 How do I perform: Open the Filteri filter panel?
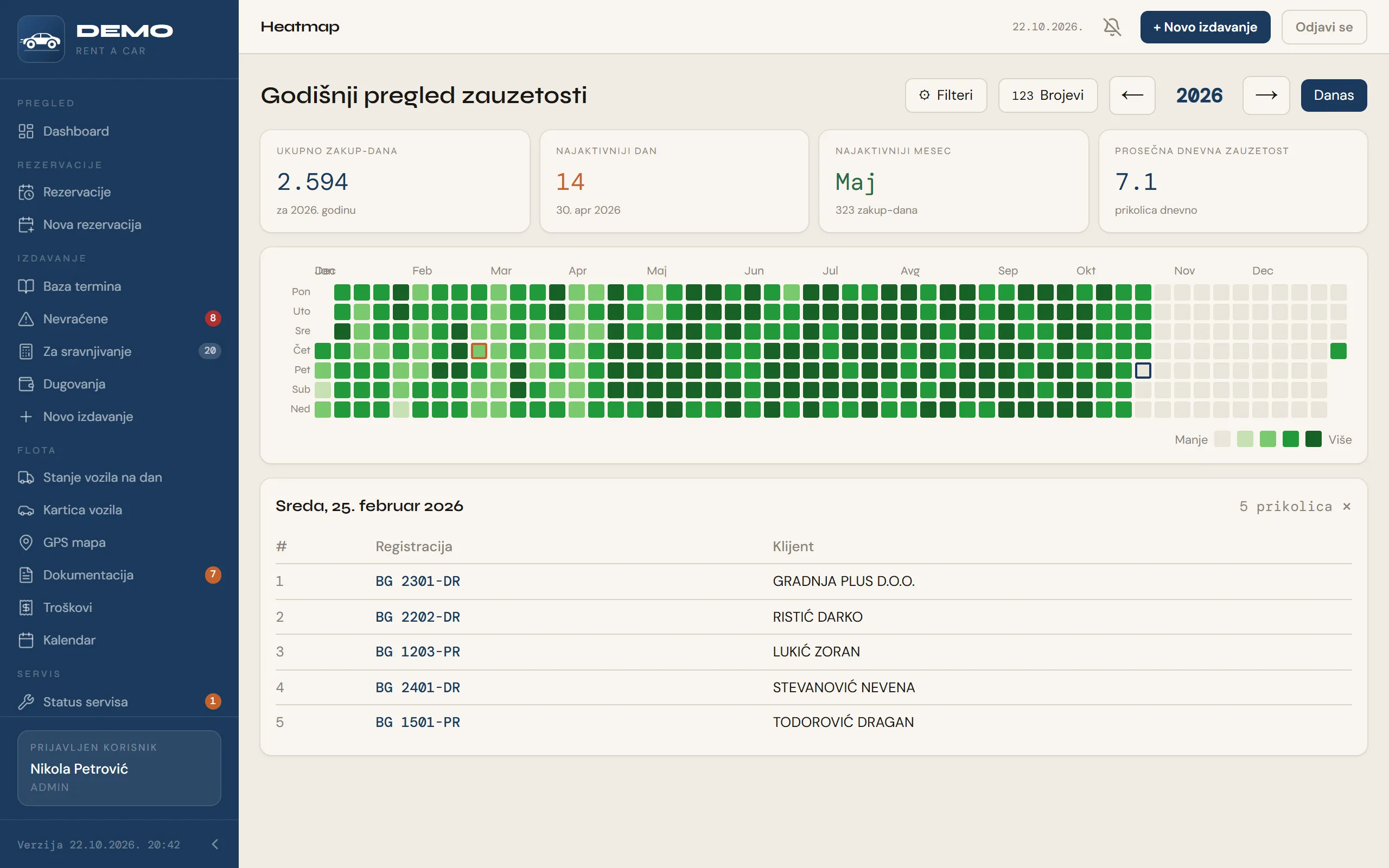(x=946, y=95)
